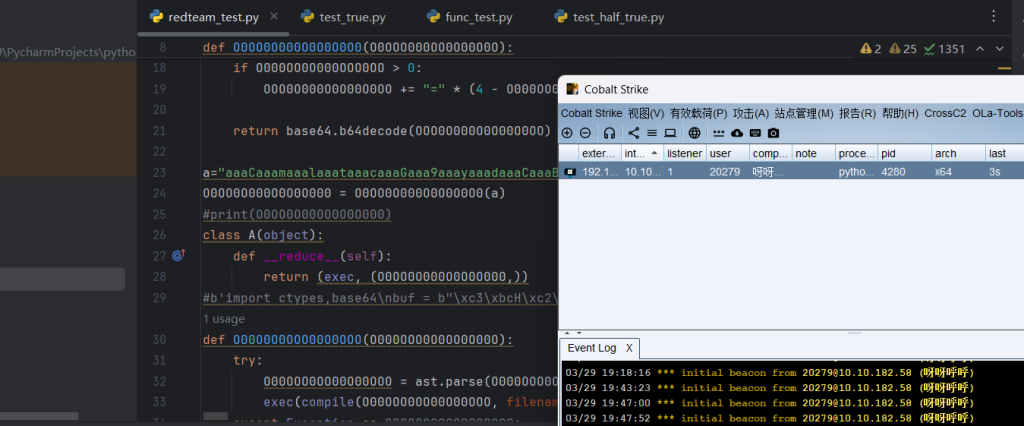This screenshot has height=426, width=1024.
Task: Open the 视图(V) menu
Action: (x=646, y=113)
